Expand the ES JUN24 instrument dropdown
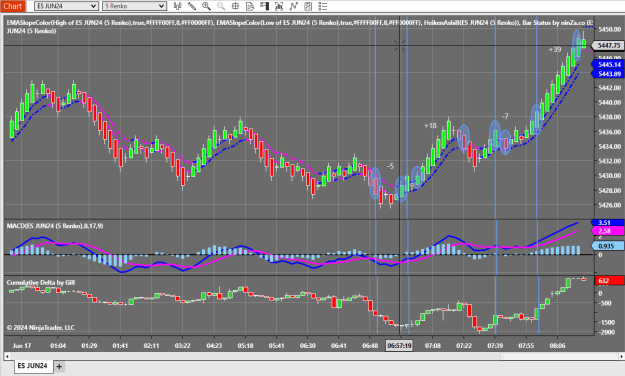The width and height of the screenshot is (625, 376). pyautogui.click(x=66, y=6)
